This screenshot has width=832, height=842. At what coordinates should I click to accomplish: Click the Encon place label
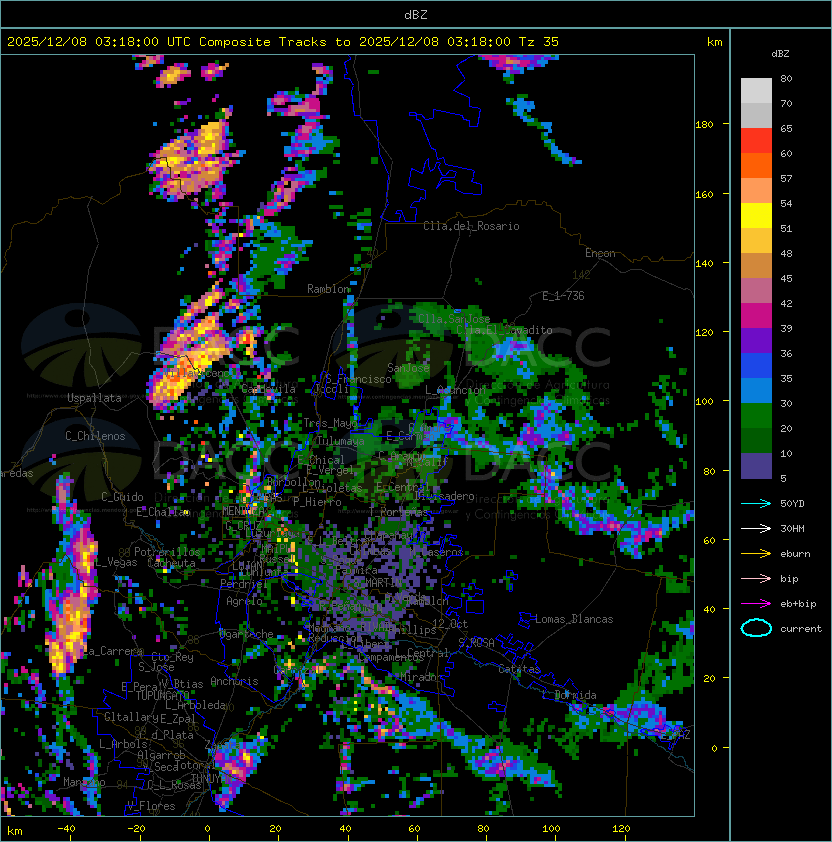[600, 253]
